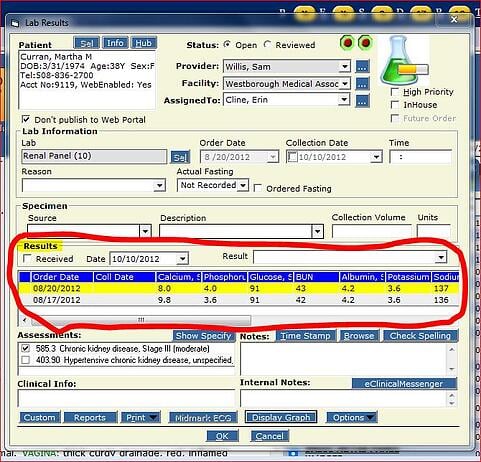Click the second red status light icon
The height and width of the screenshot is (462, 481).
click(365, 43)
